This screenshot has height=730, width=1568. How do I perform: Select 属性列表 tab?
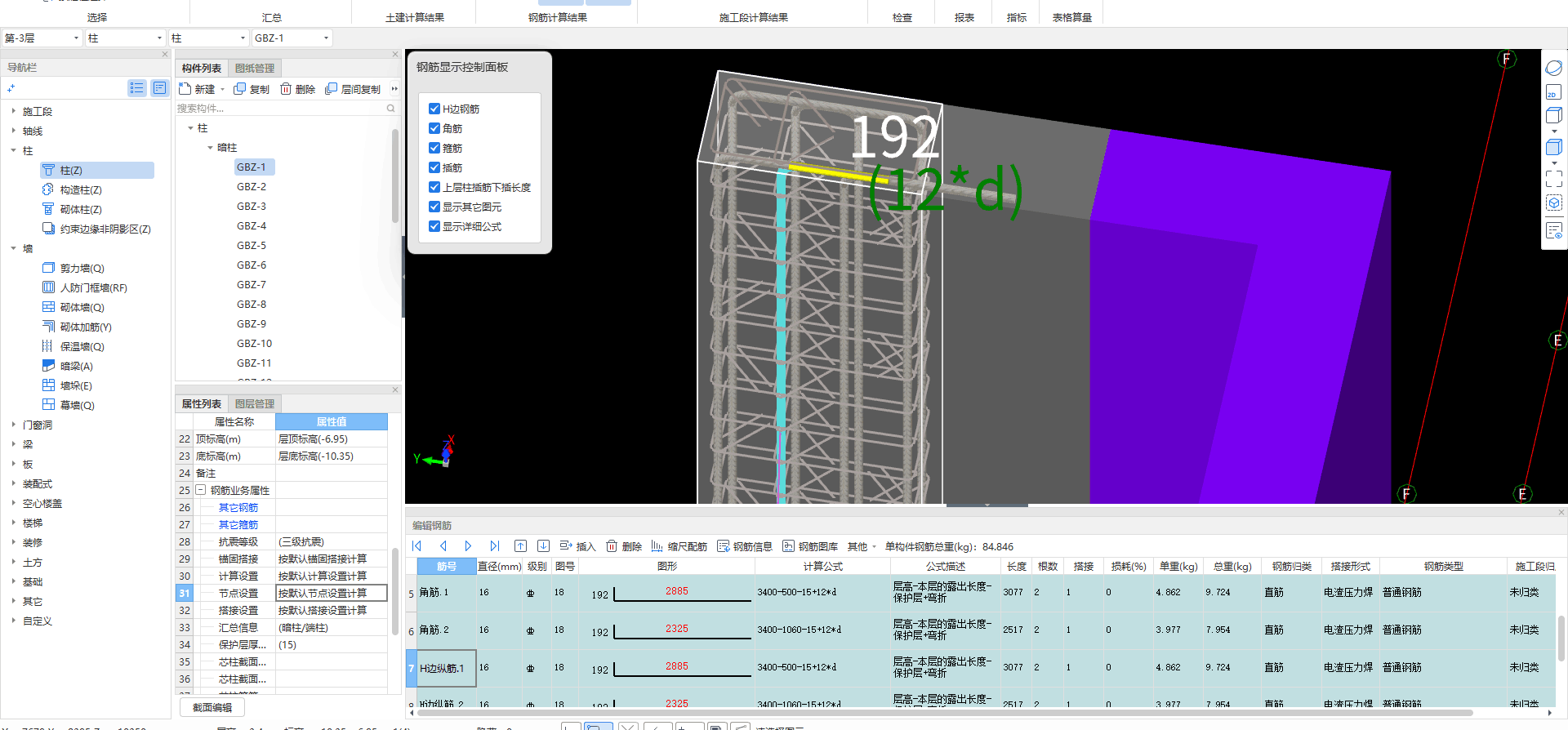click(x=202, y=404)
